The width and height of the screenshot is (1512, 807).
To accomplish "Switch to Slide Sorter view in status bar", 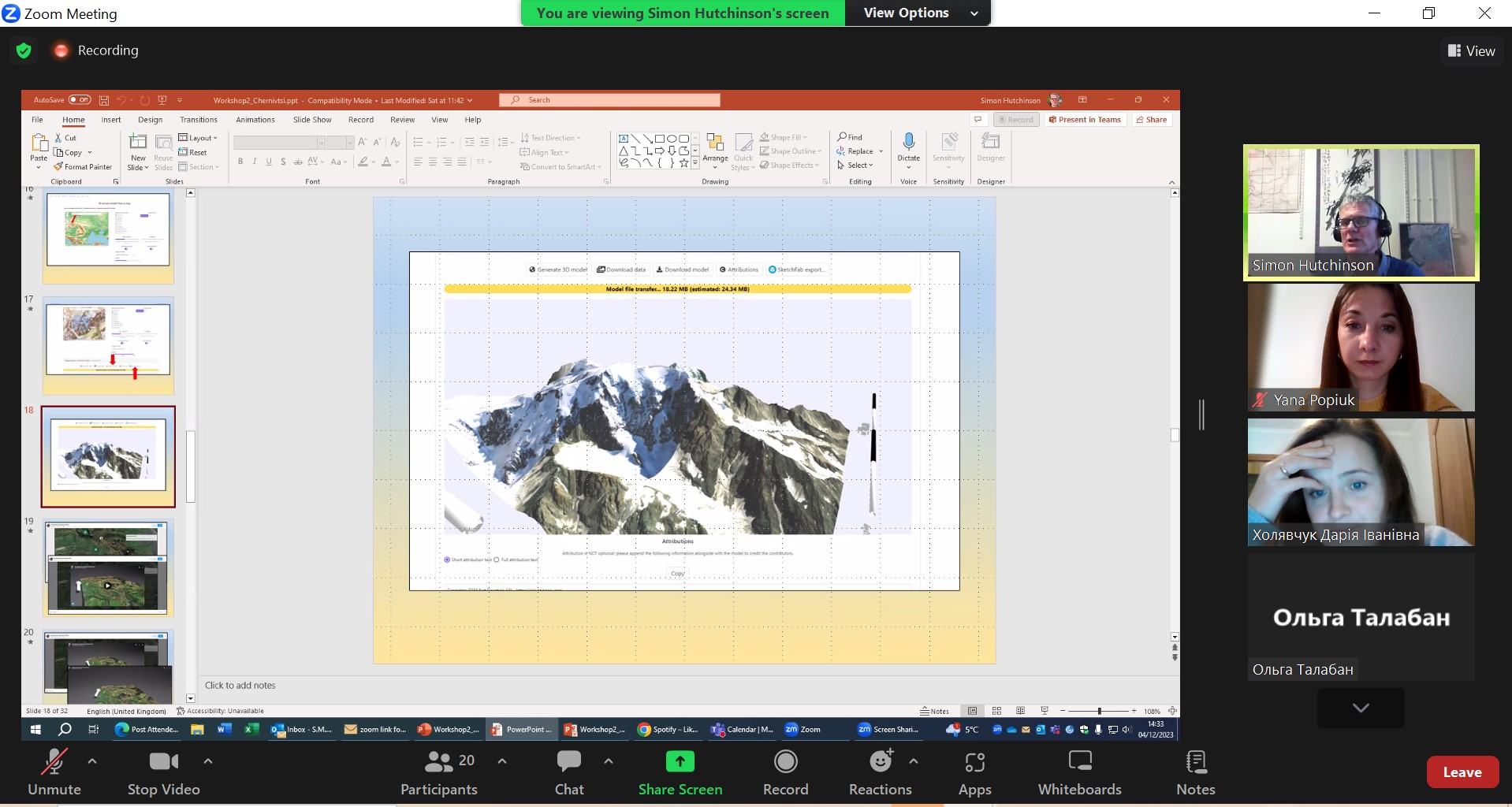I will pos(996,711).
